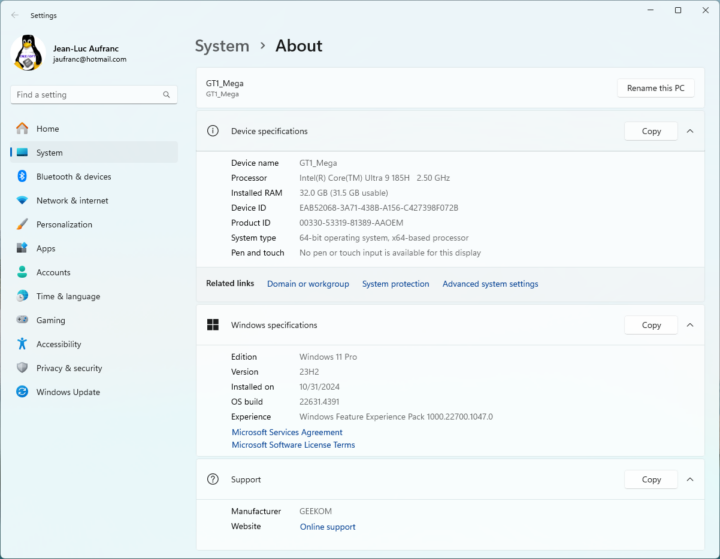Copy the Windows specifications

pyautogui.click(x=651, y=325)
